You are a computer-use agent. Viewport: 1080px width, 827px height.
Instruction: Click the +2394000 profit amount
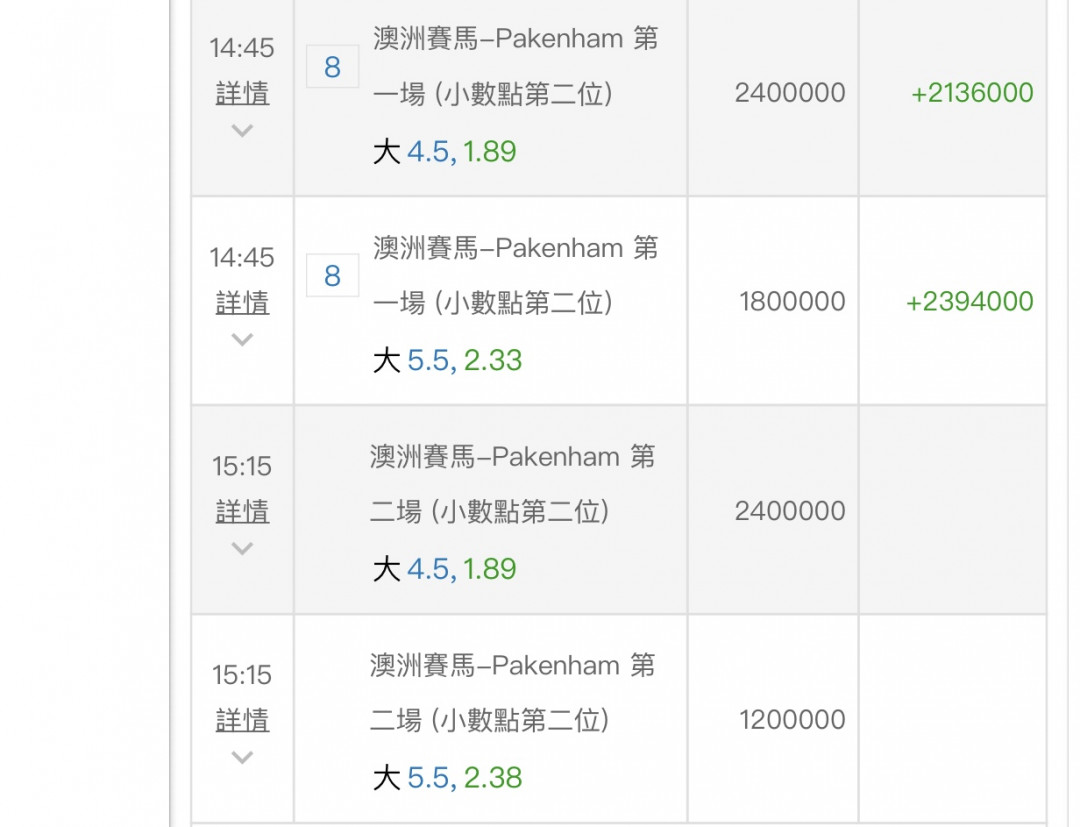(969, 302)
